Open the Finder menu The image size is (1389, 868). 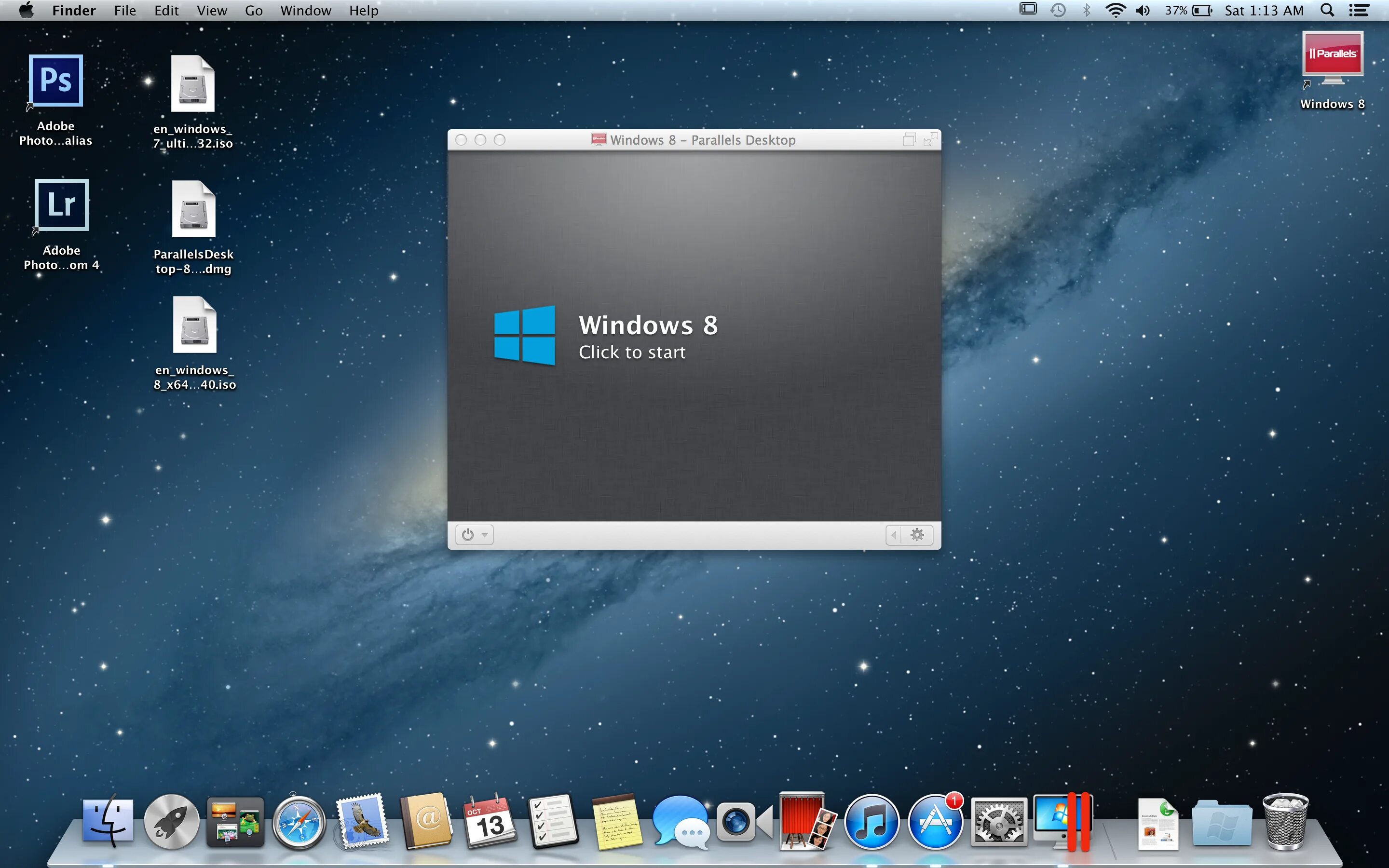coord(73,10)
